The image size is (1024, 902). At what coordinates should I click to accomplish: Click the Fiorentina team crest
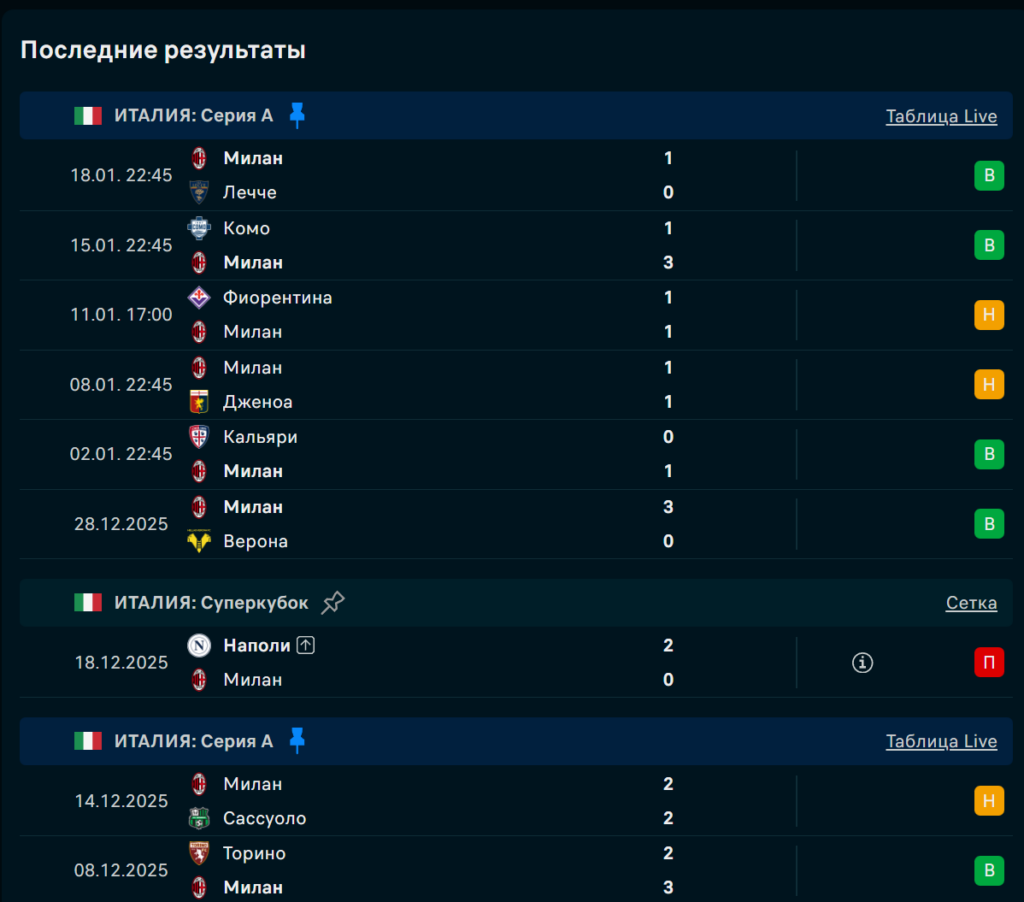coord(199,297)
